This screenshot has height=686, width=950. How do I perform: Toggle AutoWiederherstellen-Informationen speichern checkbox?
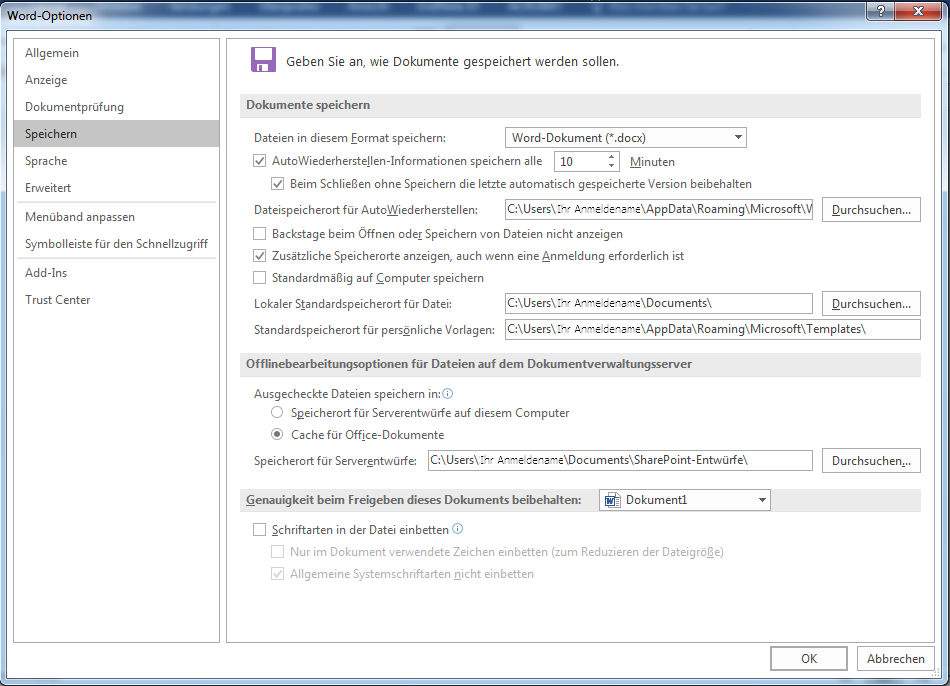click(x=260, y=161)
